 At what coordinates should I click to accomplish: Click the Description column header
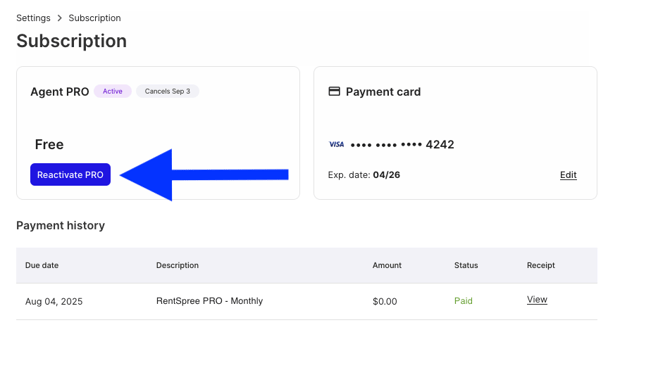point(177,265)
